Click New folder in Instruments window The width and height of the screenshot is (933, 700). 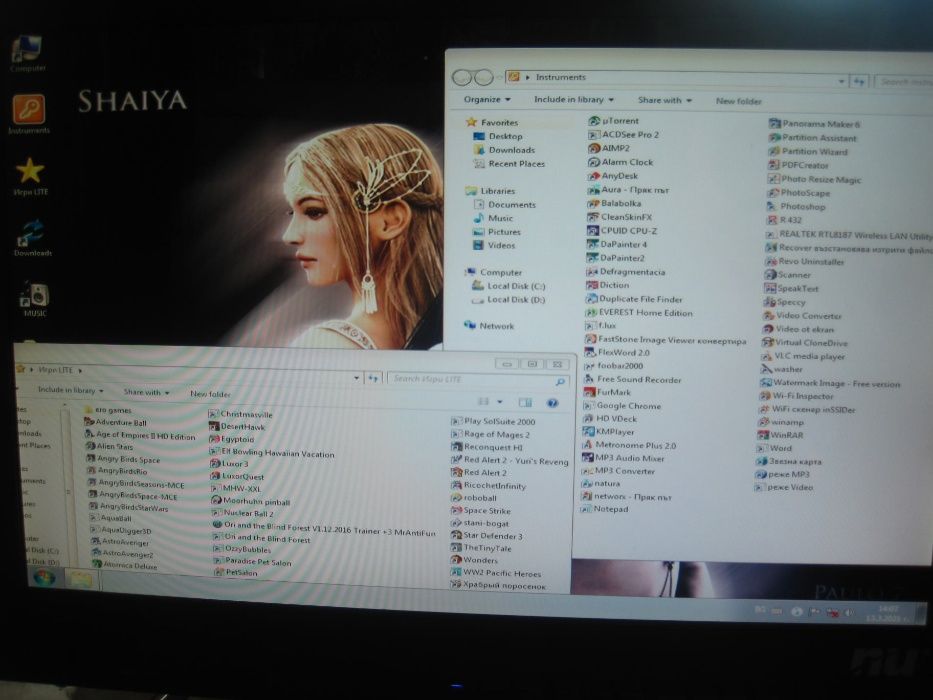click(x=738, y=101)
